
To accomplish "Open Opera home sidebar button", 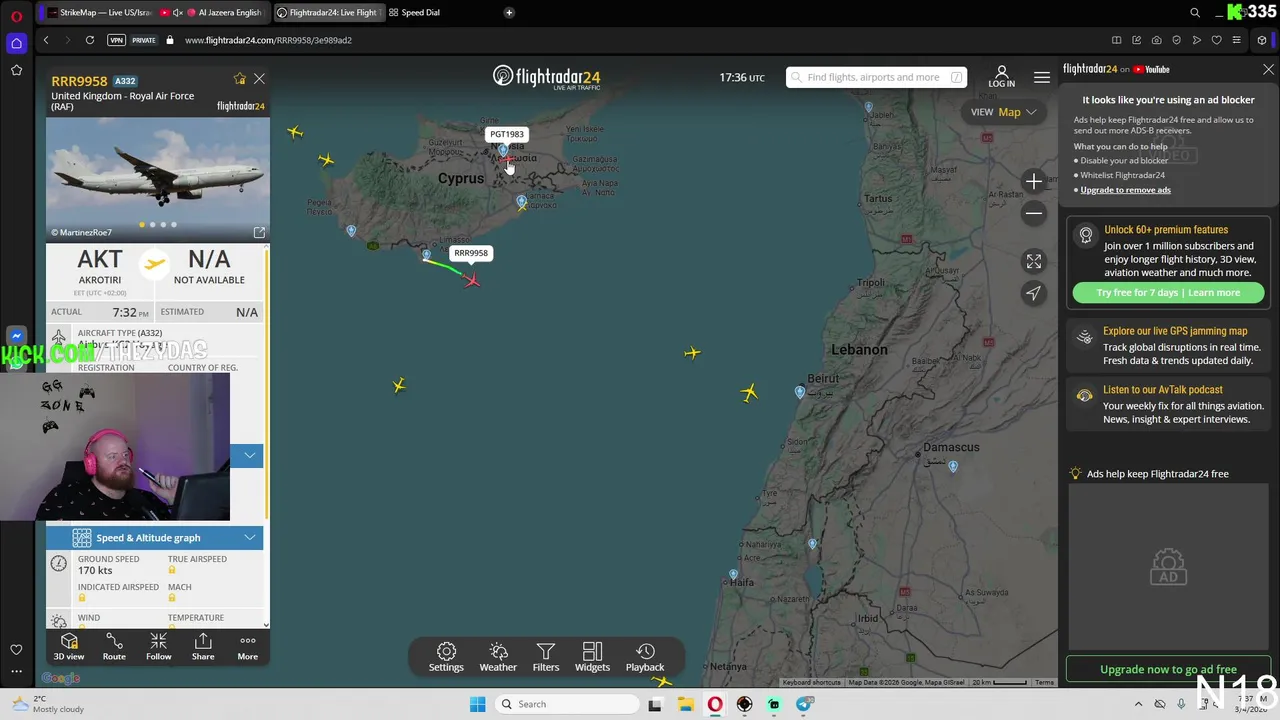I will point(16,43).
